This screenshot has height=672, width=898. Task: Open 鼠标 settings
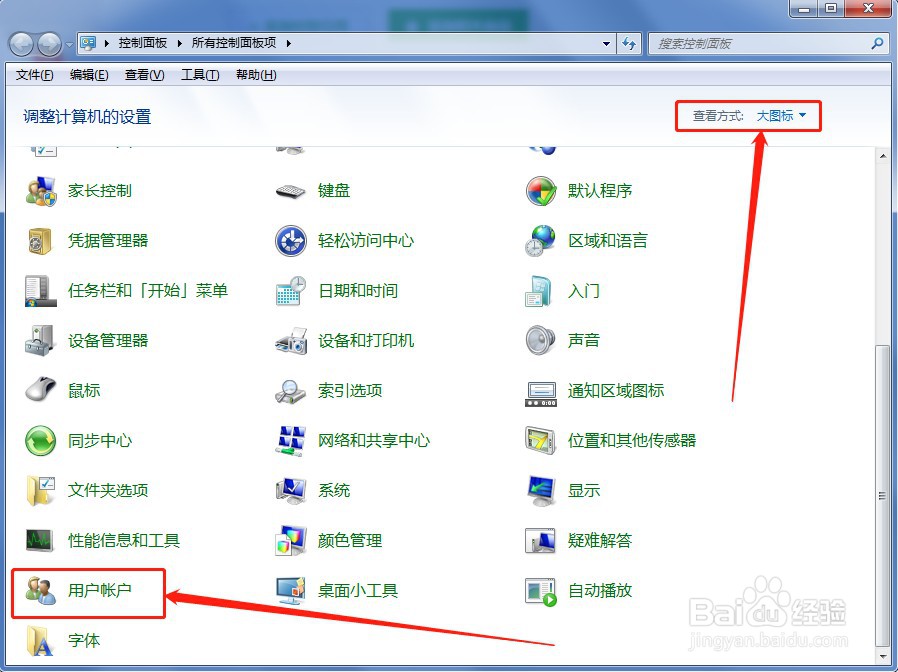(x=83, y=390)
